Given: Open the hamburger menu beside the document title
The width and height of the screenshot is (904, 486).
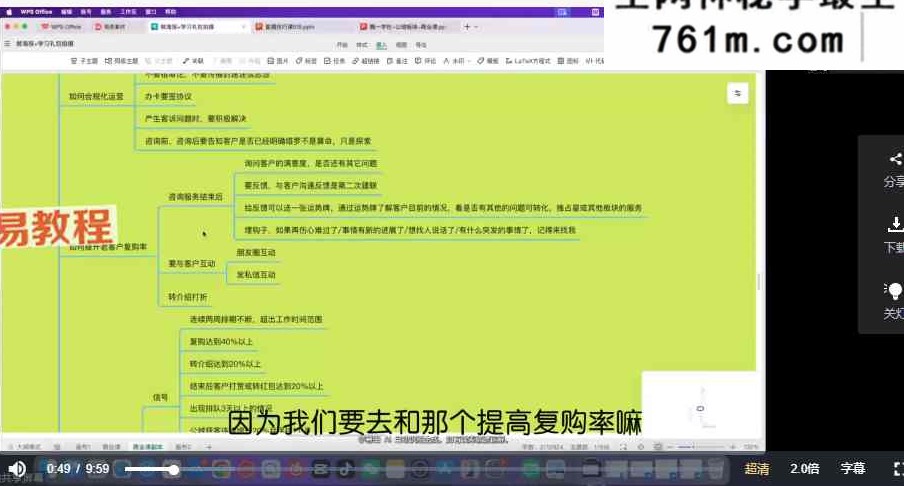Looking at the screenshot, I should pyautogui.click(x=7, y=44).
